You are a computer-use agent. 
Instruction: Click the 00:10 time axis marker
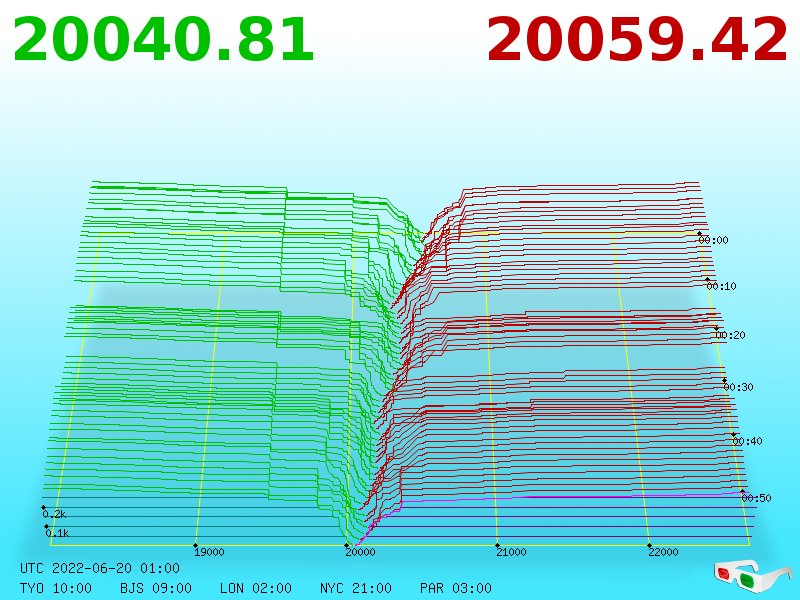(722, 286)
